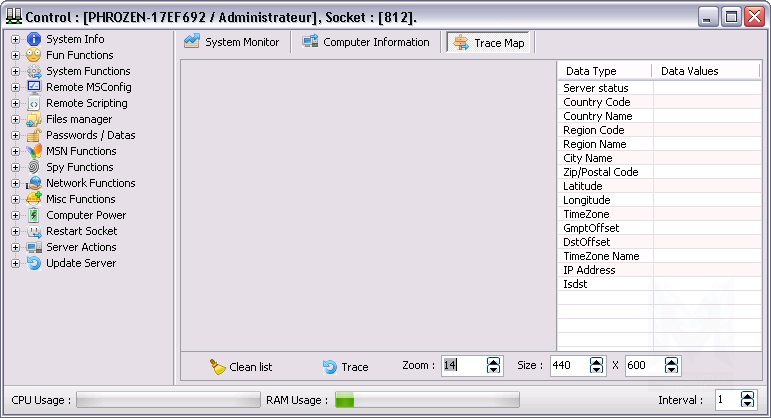Switch to the System Monitor tab
This screenshot has height=418, width=771.
(232, 42)
